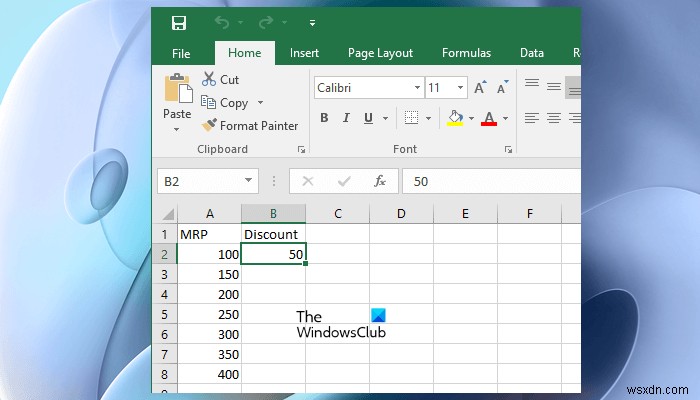Viewport: 700px width, 400px height.
Task: Apply yellow Fill Color bucket
Action: 455,118
